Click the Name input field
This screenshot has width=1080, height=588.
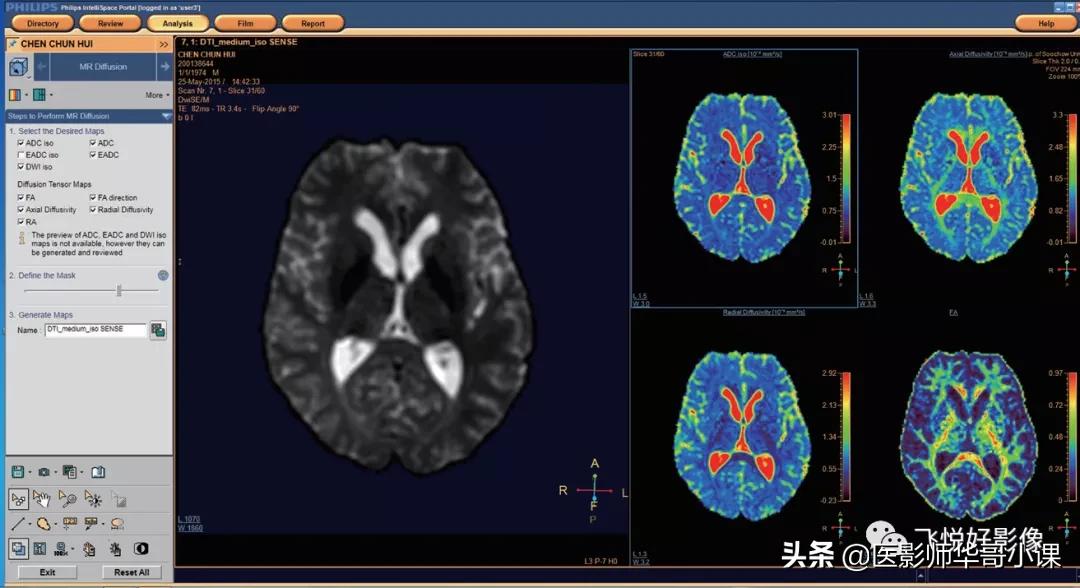(96, 330)
